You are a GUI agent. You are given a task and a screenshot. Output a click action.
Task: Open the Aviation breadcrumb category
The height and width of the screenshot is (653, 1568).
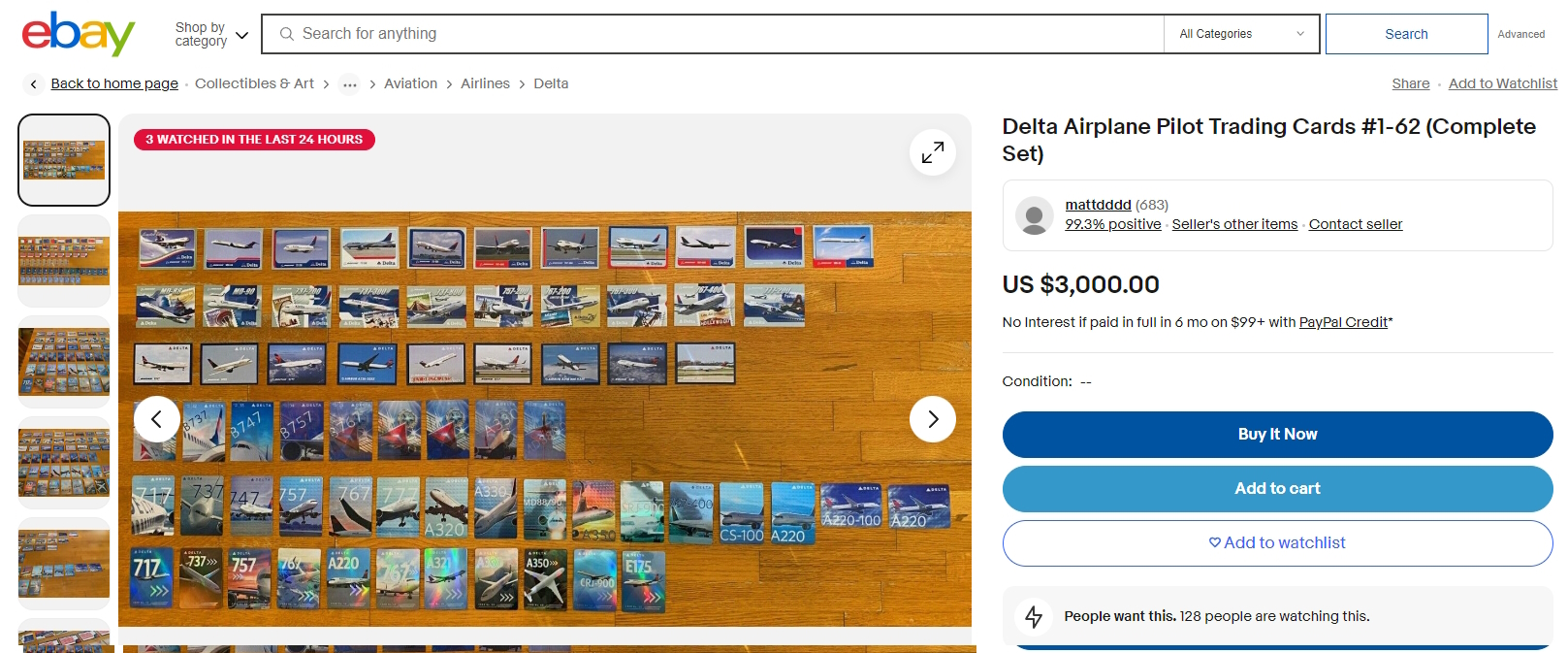click(410, 84)
